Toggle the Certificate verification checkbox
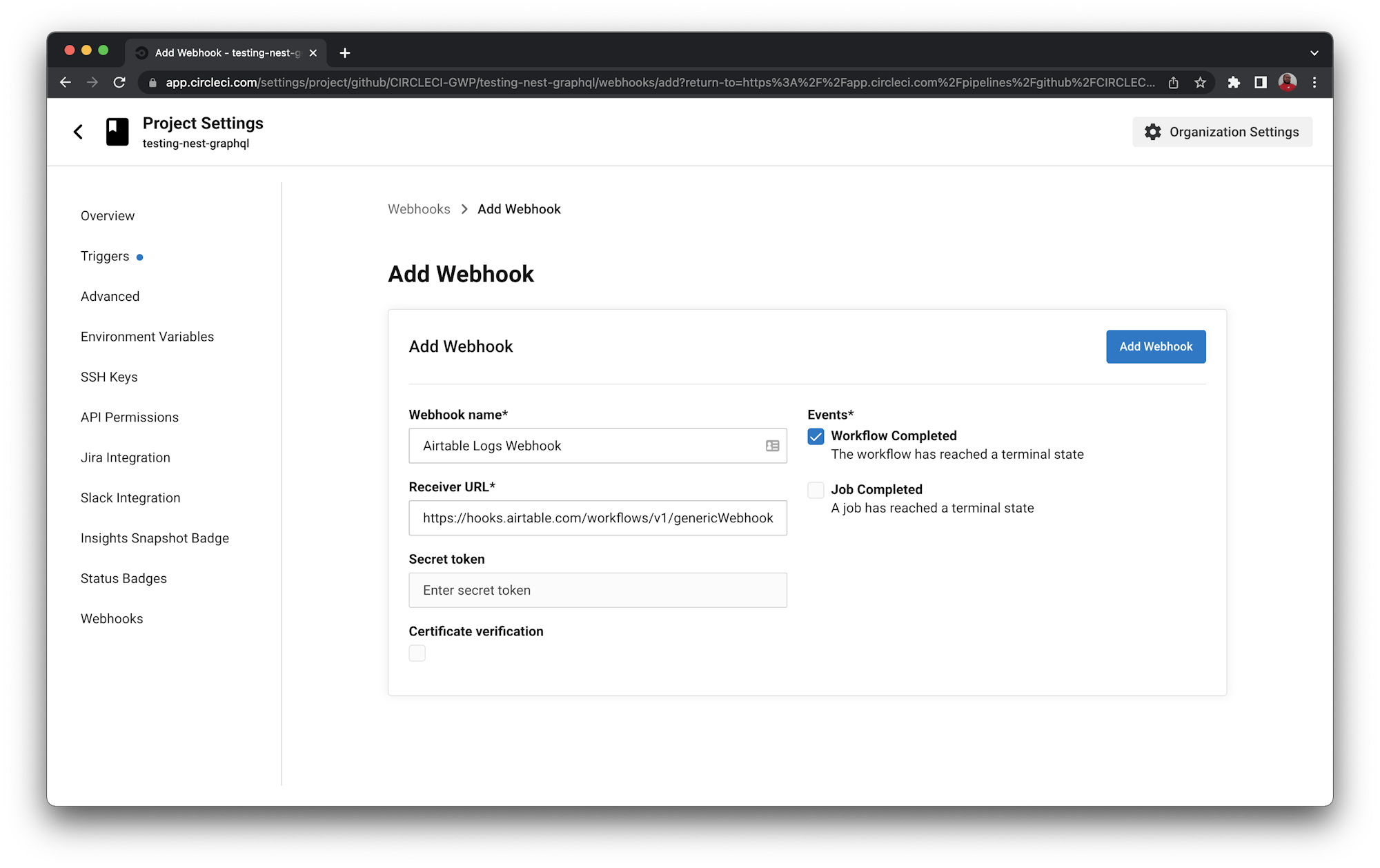The height and width of the screenshot is (868, 1380). click(x=417, y=653)
